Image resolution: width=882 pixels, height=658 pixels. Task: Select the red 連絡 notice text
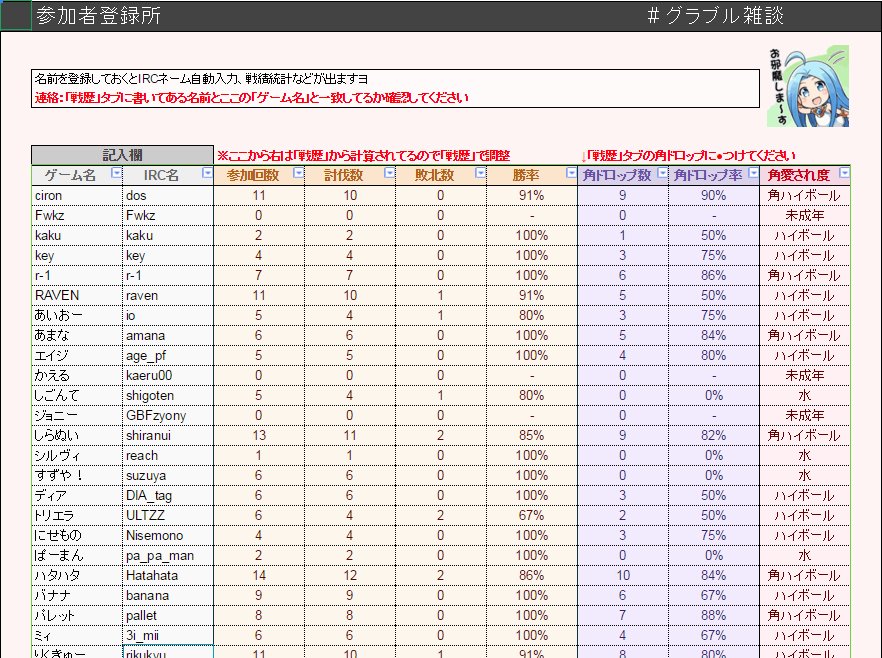coord(251,98)
